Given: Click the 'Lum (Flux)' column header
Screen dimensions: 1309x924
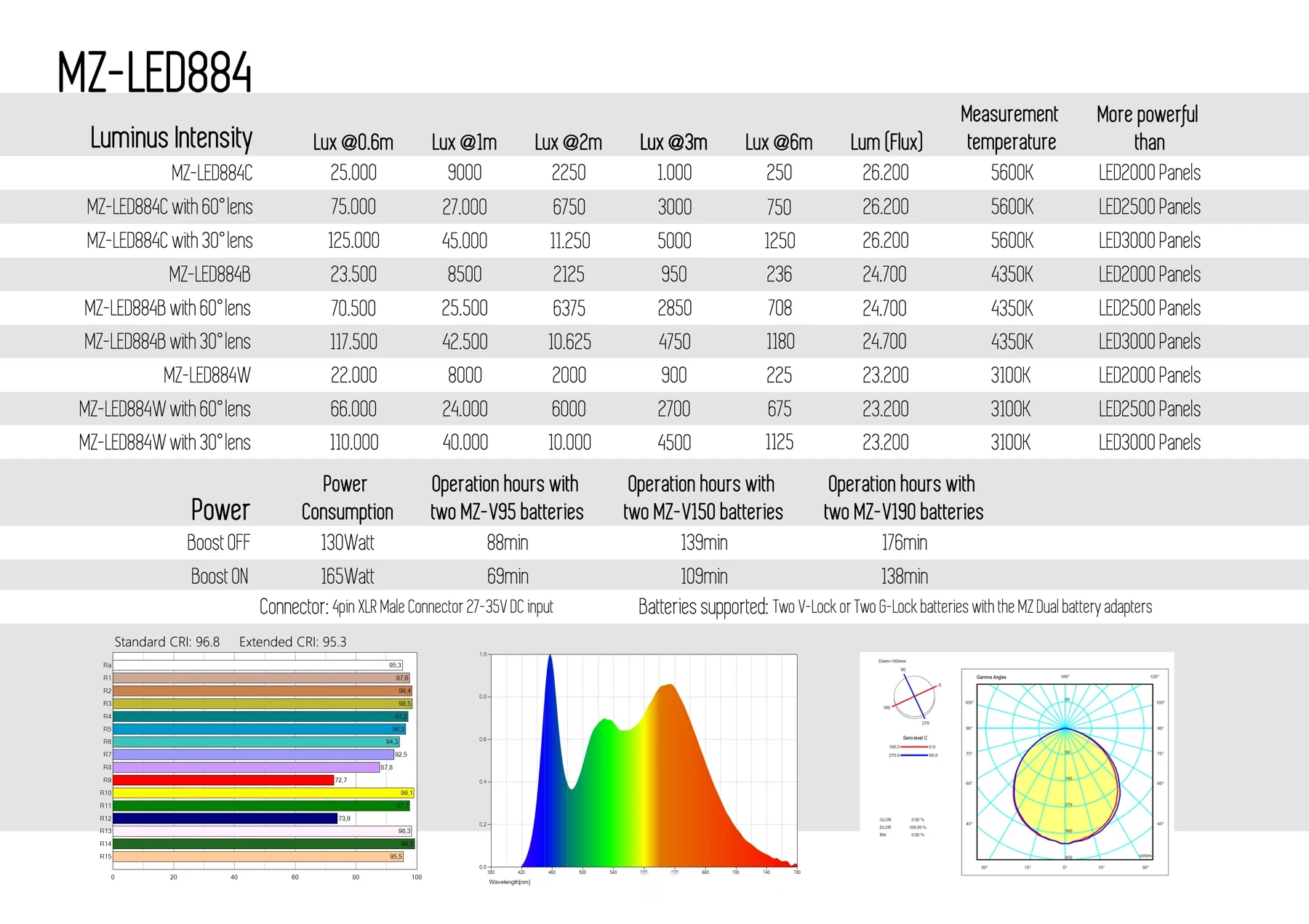Looking at the screenshot, I should (x=886, y=142).
